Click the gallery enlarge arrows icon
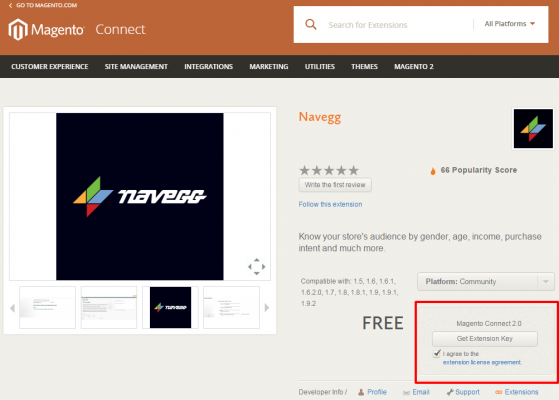The height and width of the screenshot is (400, 559). coord(256,267)
